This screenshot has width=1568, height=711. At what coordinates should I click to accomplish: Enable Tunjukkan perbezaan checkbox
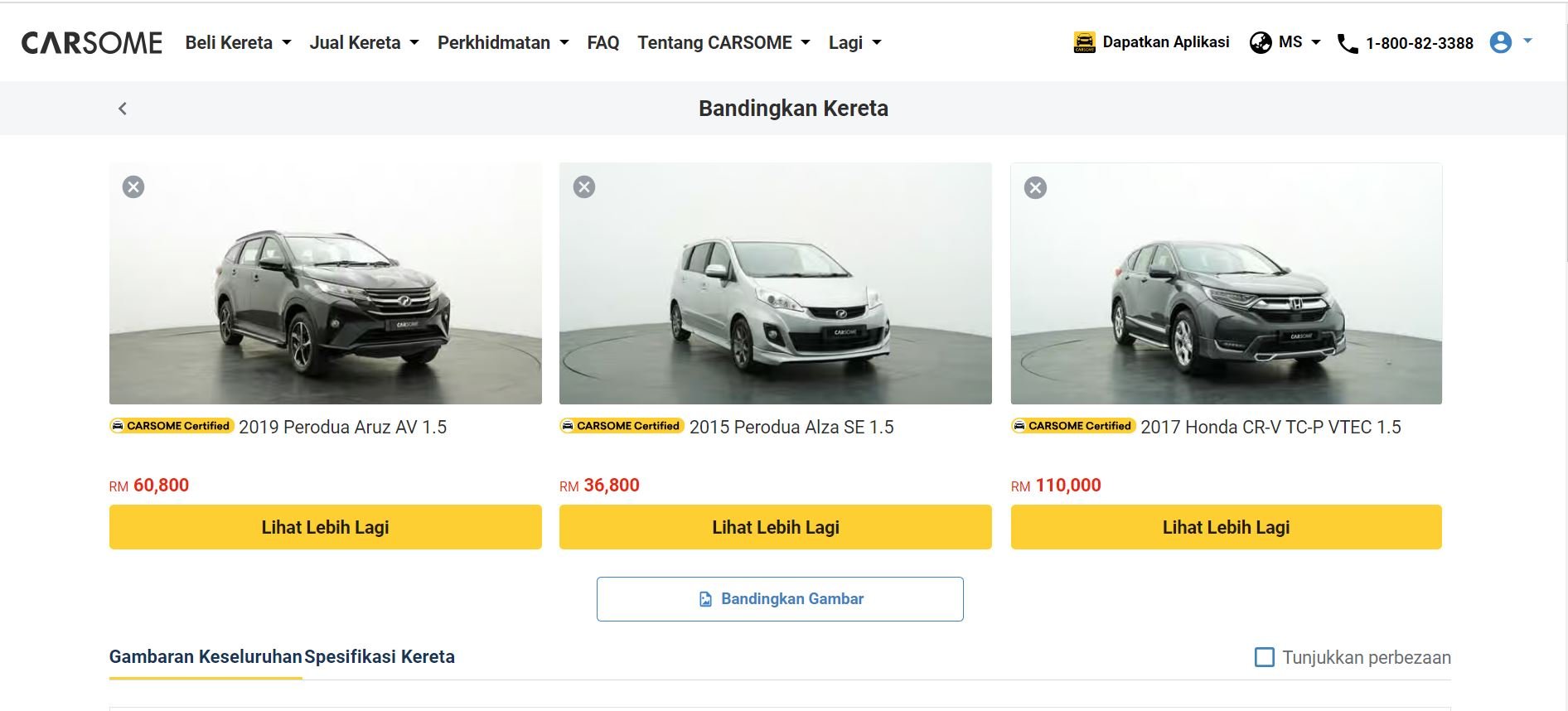coord(1265,657)
